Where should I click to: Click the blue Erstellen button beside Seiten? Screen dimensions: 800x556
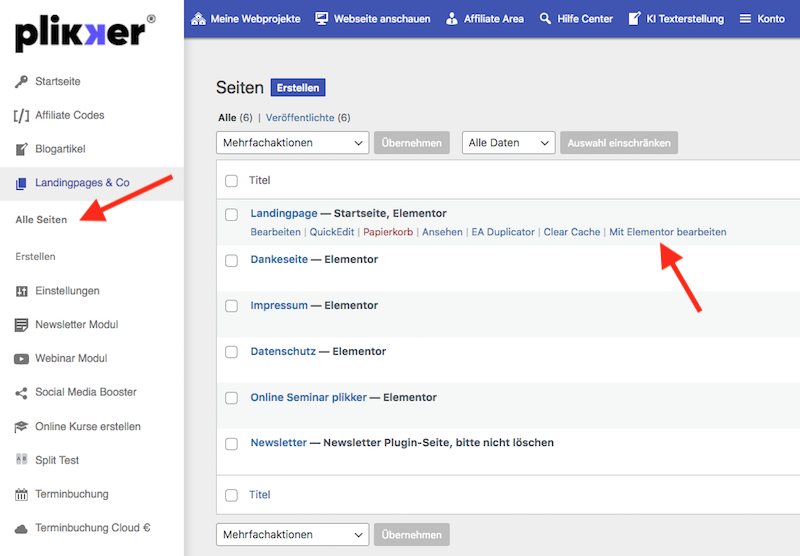[x=298, y=88]
